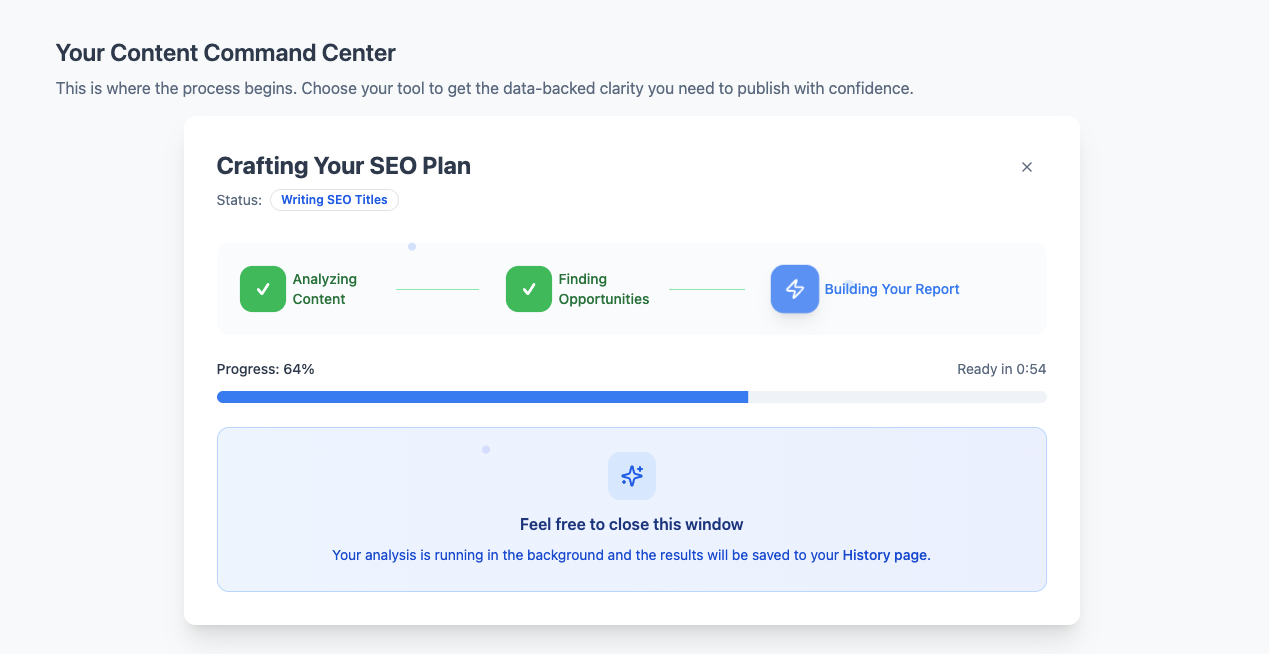
Task: Click the lightning bolt Building Your Report icon
Action: point(795,289)
